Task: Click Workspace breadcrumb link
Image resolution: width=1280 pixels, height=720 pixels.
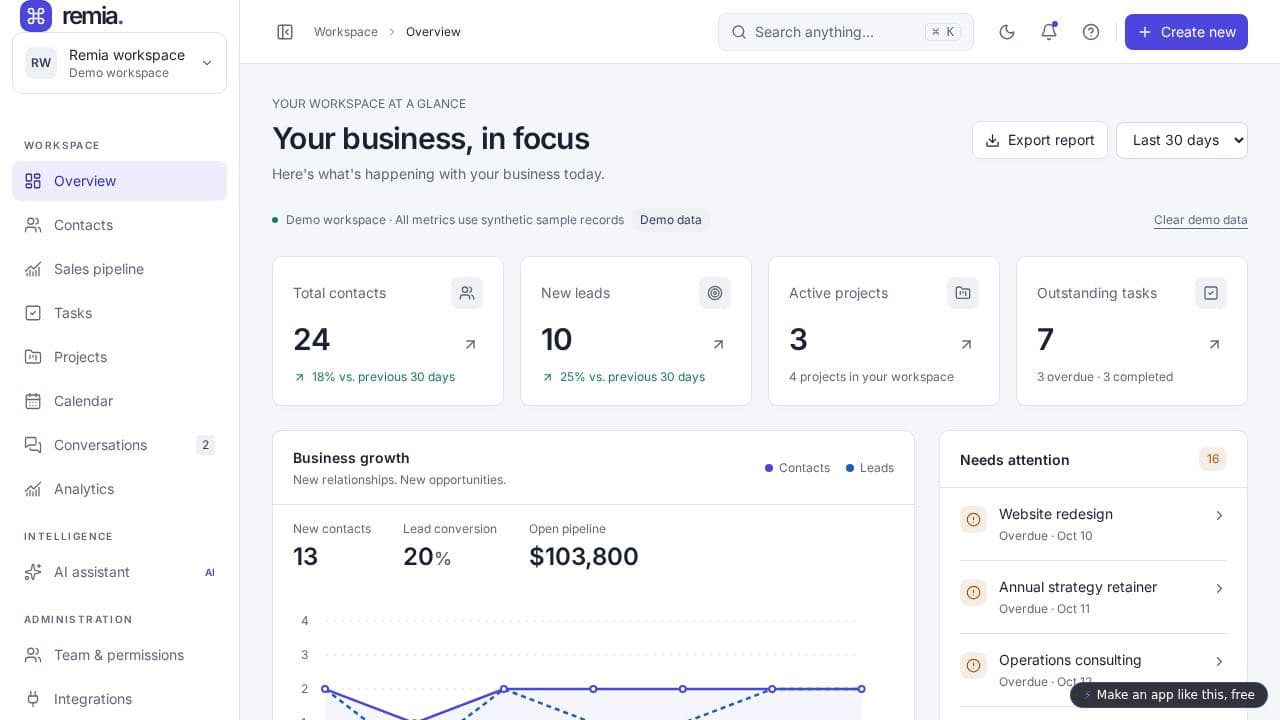Action: (346, 32)
